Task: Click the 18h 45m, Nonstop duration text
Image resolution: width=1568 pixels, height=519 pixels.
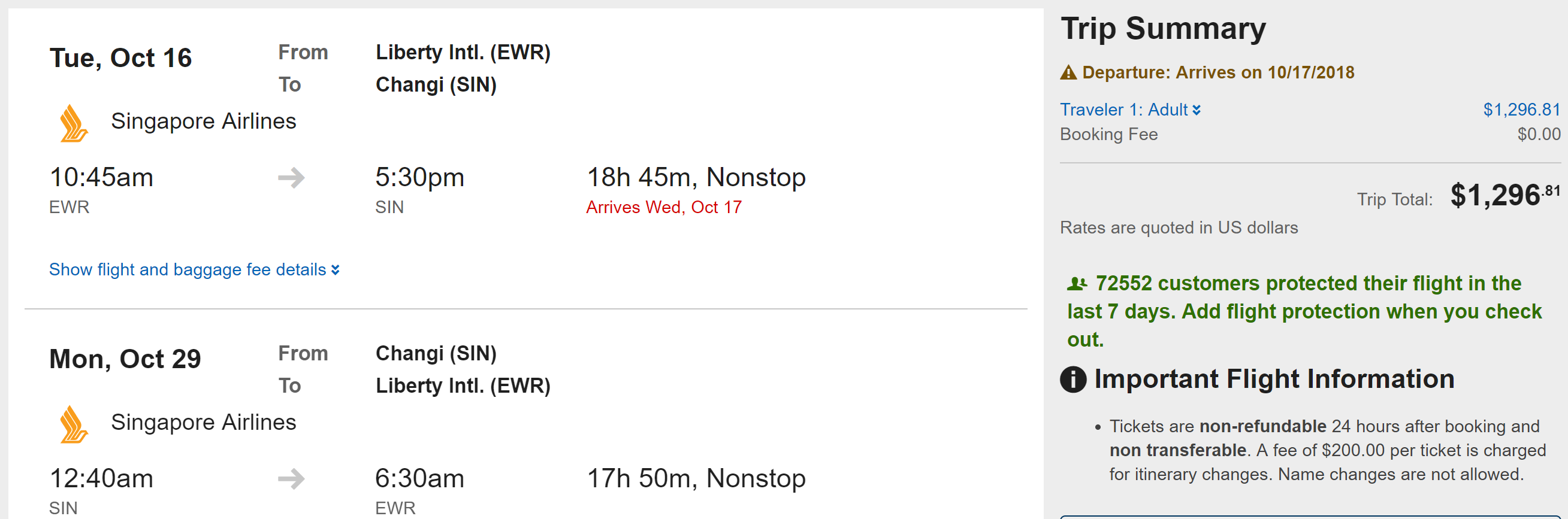Action: pos(696,178)
